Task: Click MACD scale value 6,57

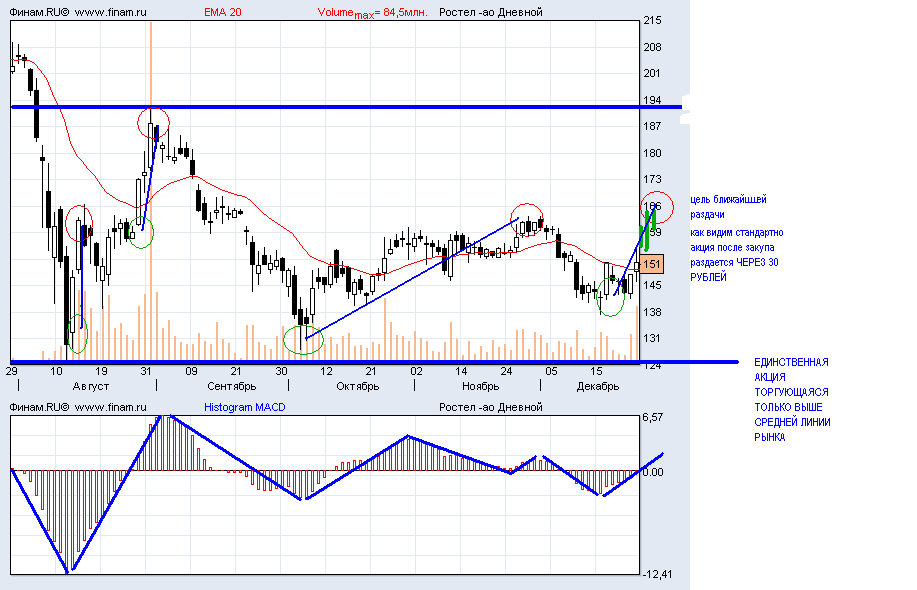Action: coord(653,418)
